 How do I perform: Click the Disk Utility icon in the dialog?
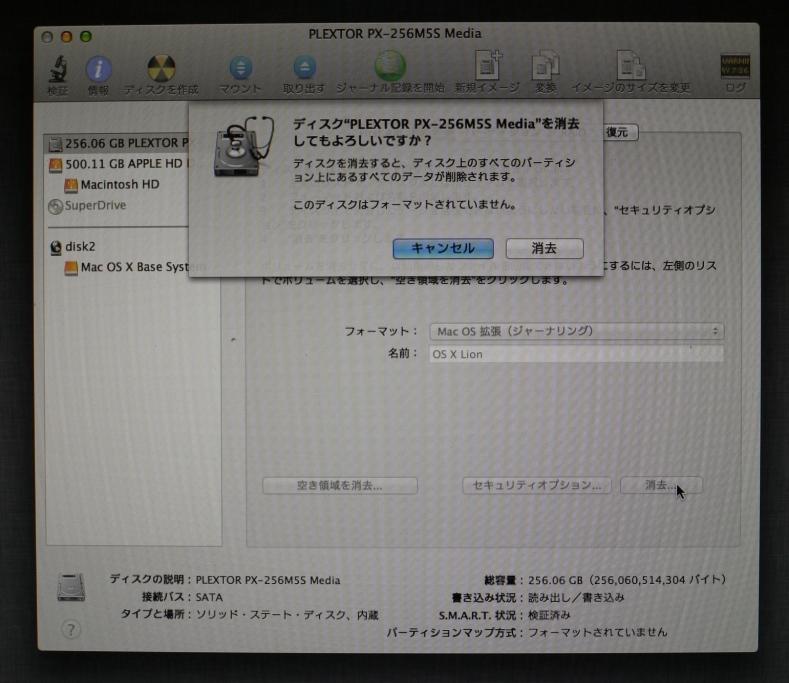(x=243, y=146)
